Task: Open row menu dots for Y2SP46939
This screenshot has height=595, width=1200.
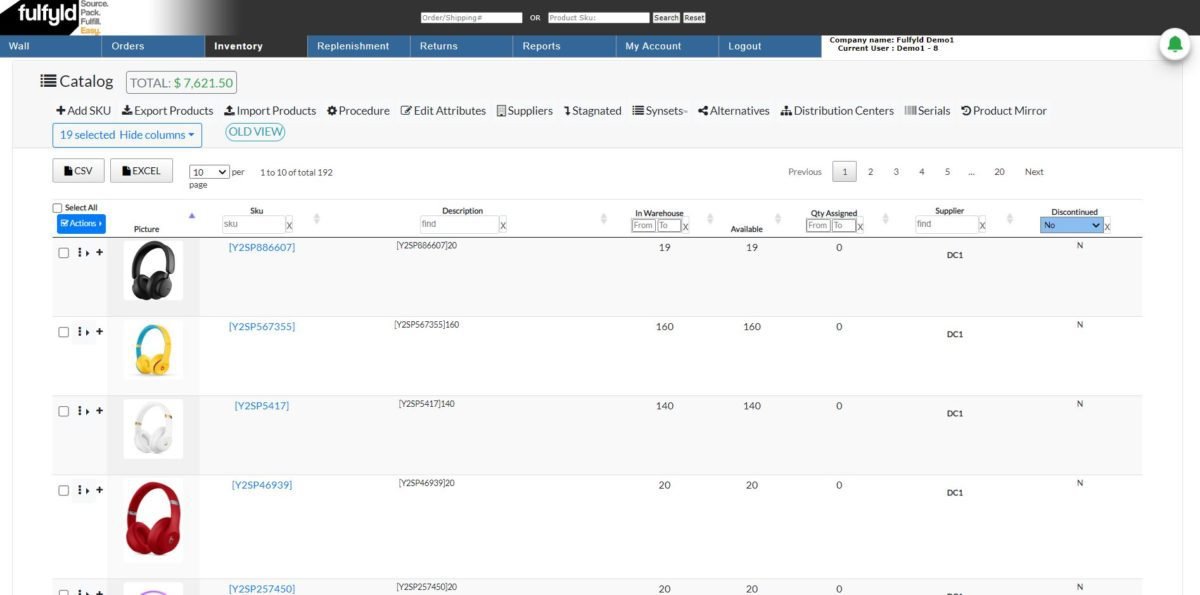Action: (79, 490)
